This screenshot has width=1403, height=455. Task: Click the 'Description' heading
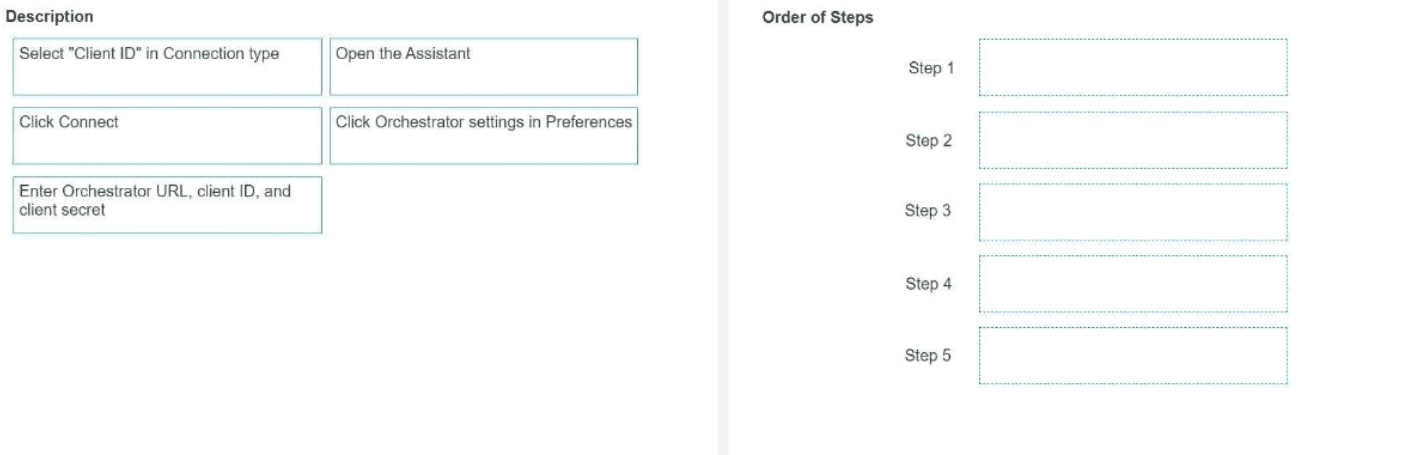50,16
